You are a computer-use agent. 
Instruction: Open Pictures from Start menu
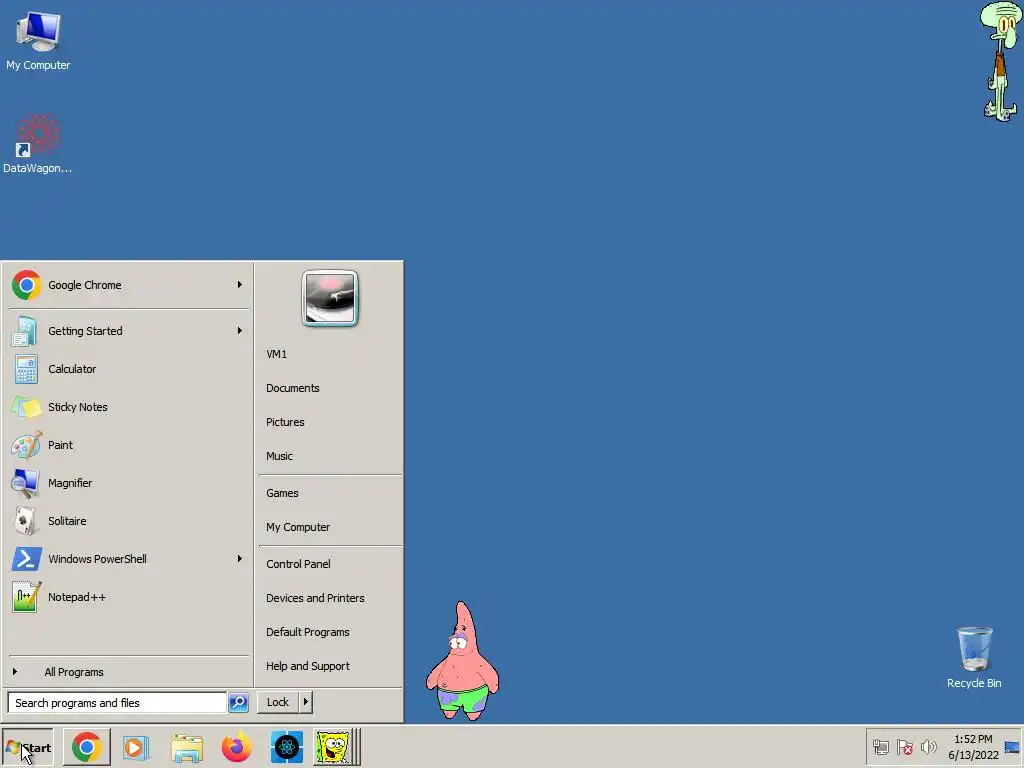pyautogui.click(x=285, y=422)
